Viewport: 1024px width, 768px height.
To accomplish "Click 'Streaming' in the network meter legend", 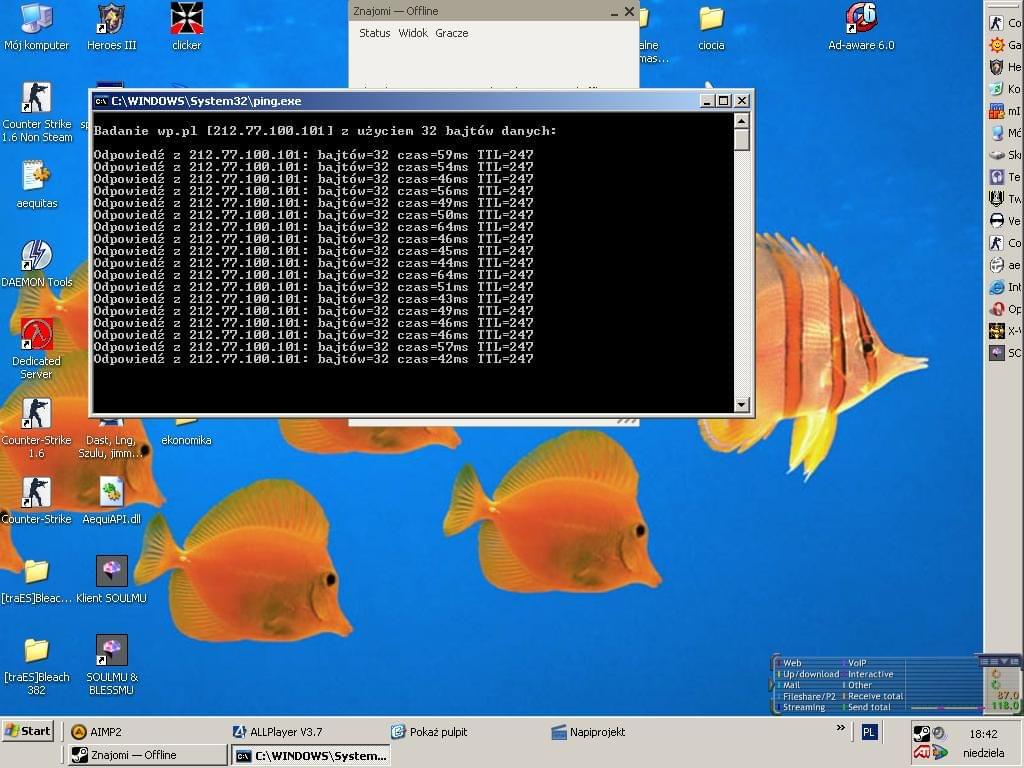I will pos(804,707).
